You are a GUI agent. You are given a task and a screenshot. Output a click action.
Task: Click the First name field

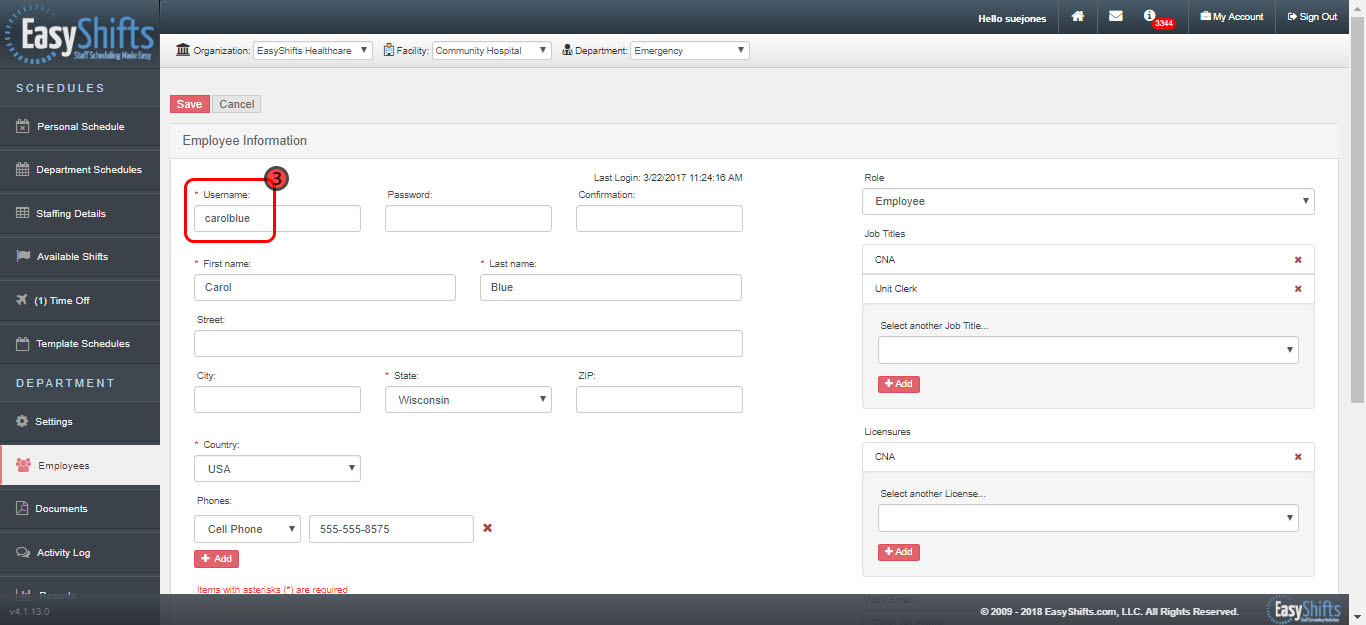click(325, 287)
